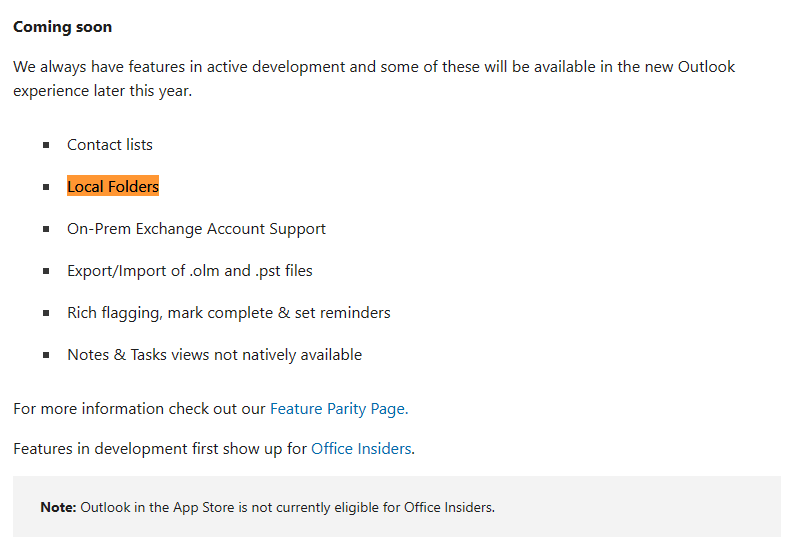The width and height of the screenshot is (795, 550).
Task: Click the Coming soon heading
Action: (62, 27)
